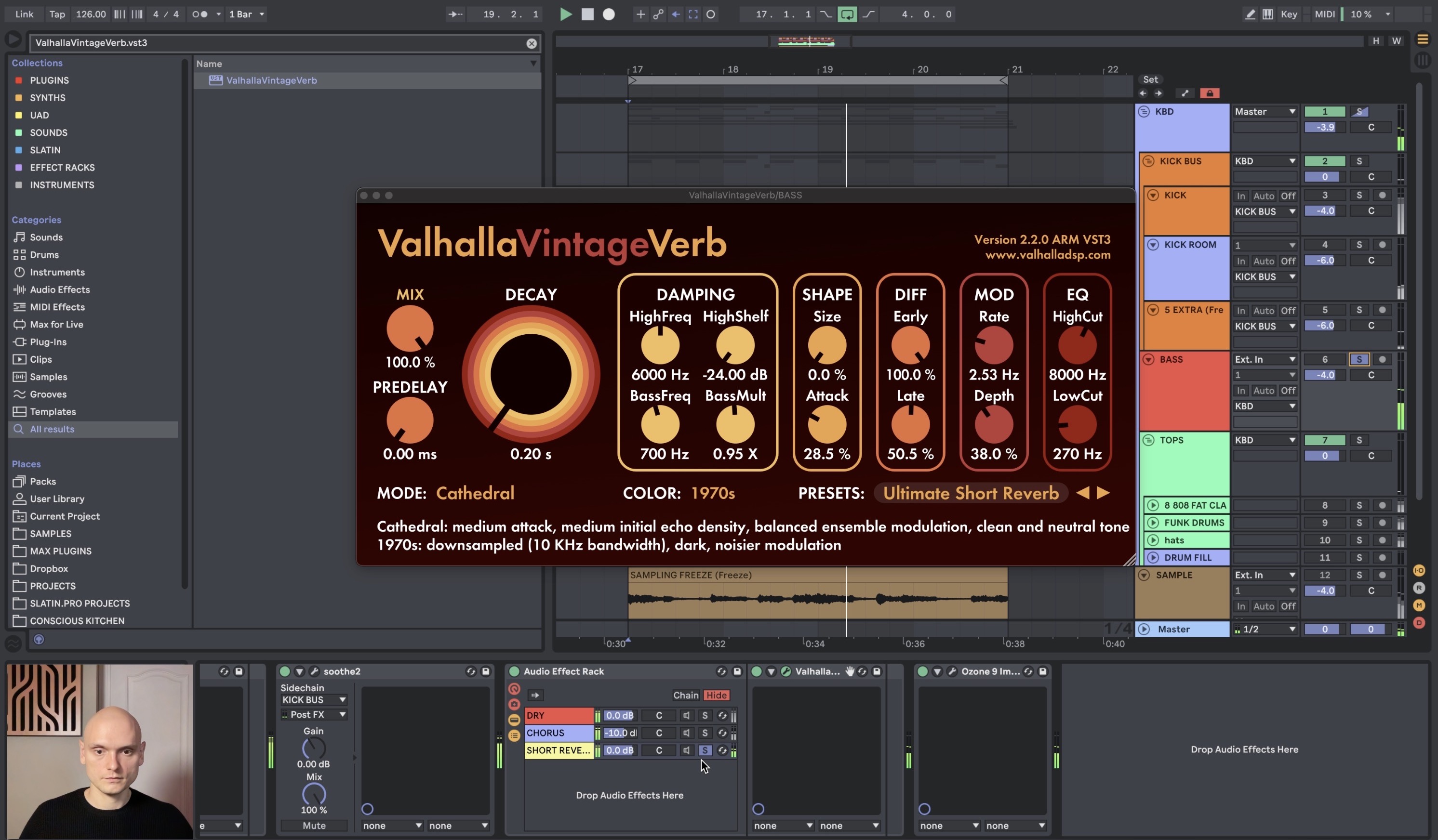Solo the SHORT REVERB chain
1438x840 pixels.
click(705, 750)
